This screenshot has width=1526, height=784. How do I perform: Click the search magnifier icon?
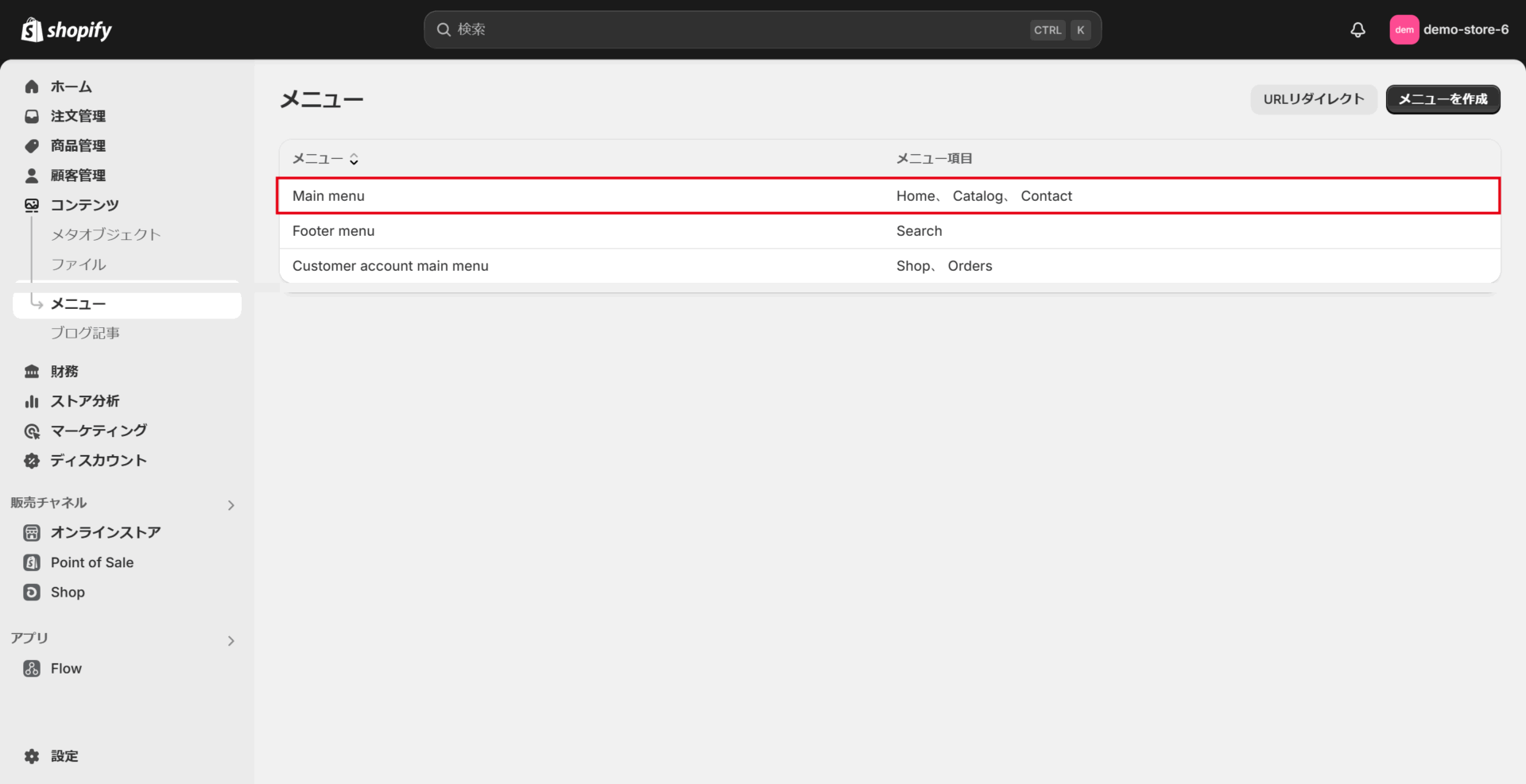click(443, 30)
